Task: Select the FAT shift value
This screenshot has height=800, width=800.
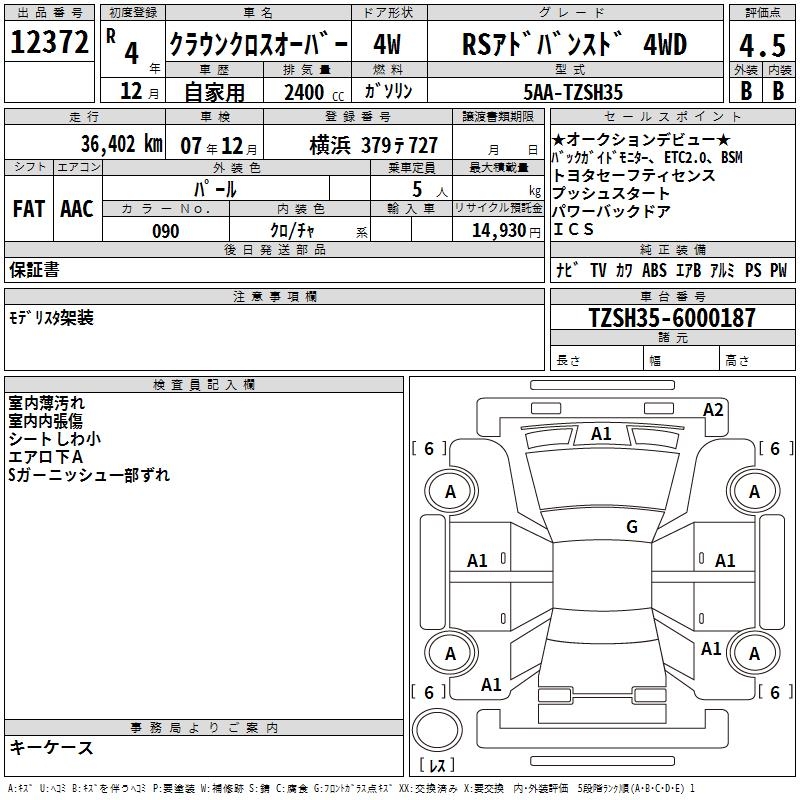Action: click(29, 209)
